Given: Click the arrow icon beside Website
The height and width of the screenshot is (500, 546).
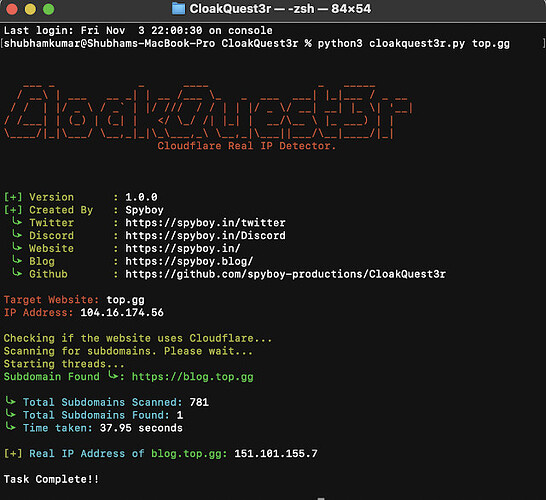Looking at the screenshot, I should click(17, 247).
